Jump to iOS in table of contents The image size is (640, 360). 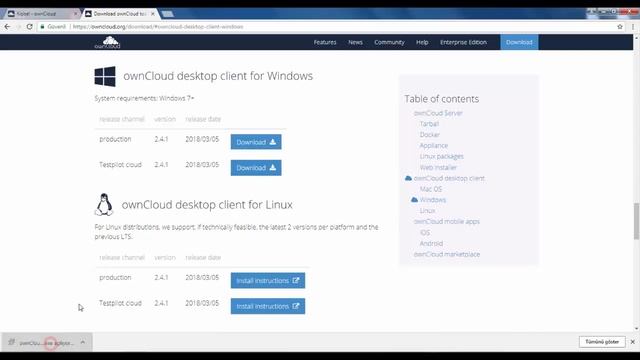click(x=425, y=233)
